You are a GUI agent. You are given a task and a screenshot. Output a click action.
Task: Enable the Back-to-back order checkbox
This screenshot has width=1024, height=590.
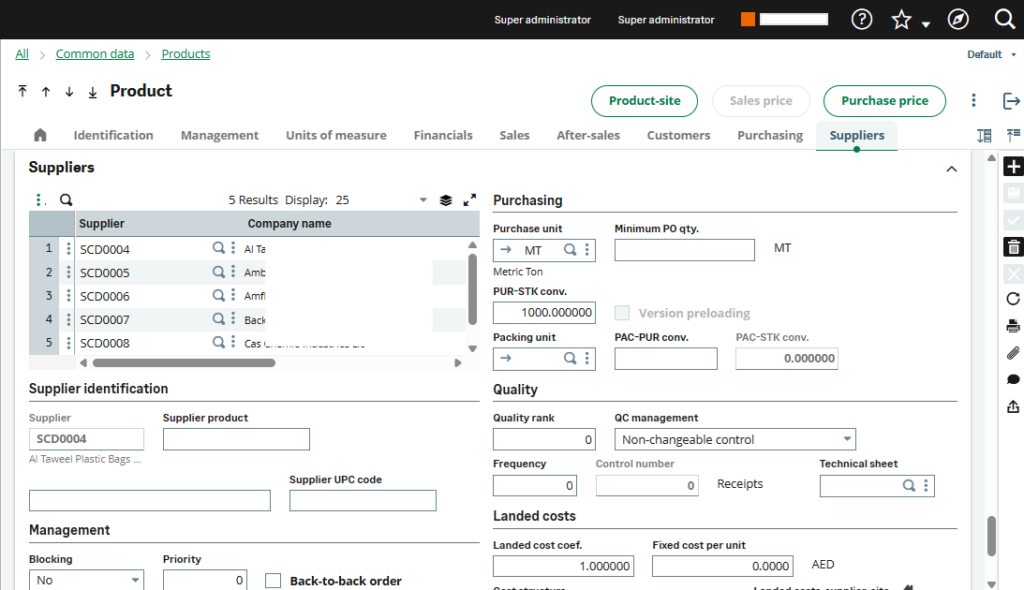tap(273, 581)
